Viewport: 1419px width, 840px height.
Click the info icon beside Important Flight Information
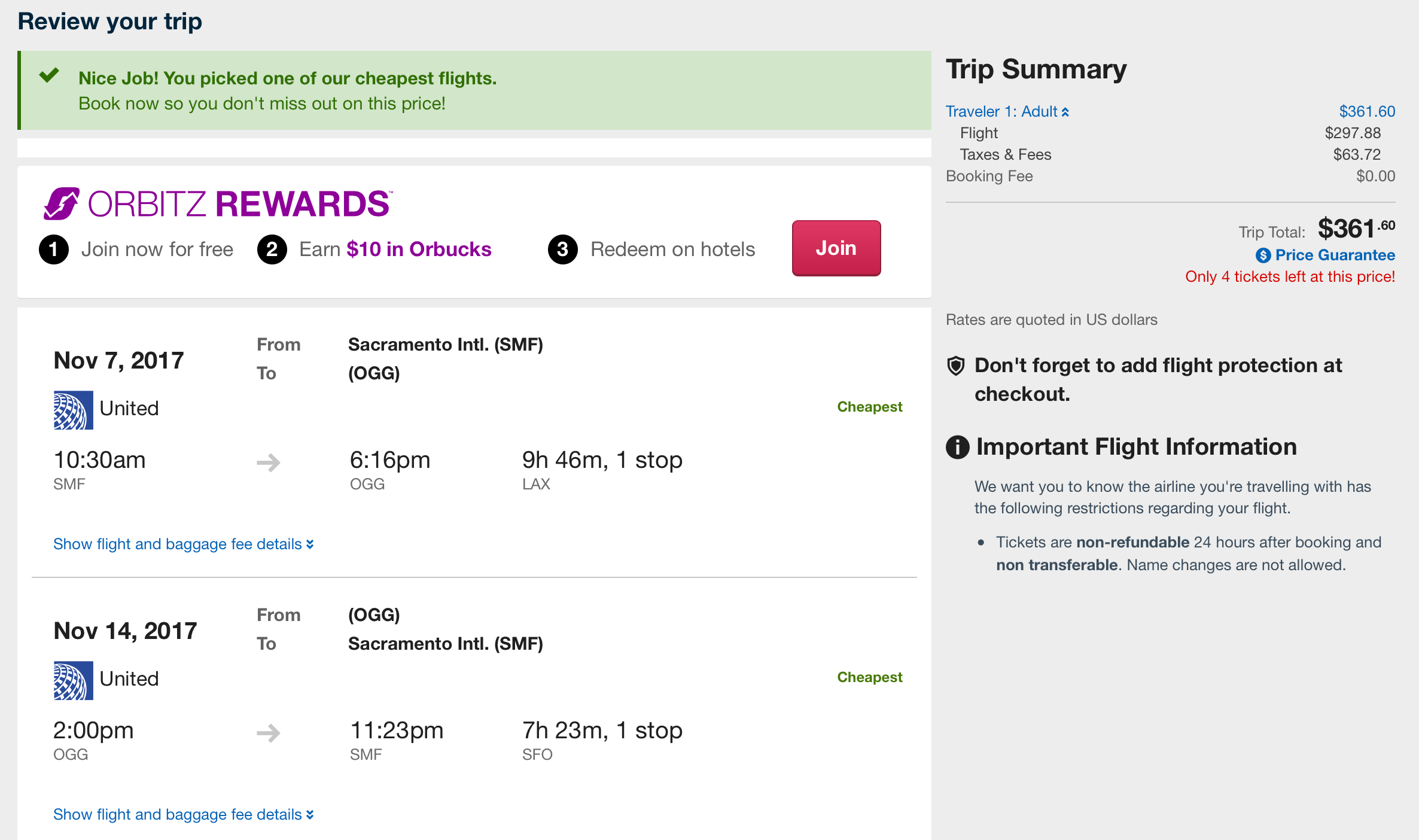click(957, 447)
